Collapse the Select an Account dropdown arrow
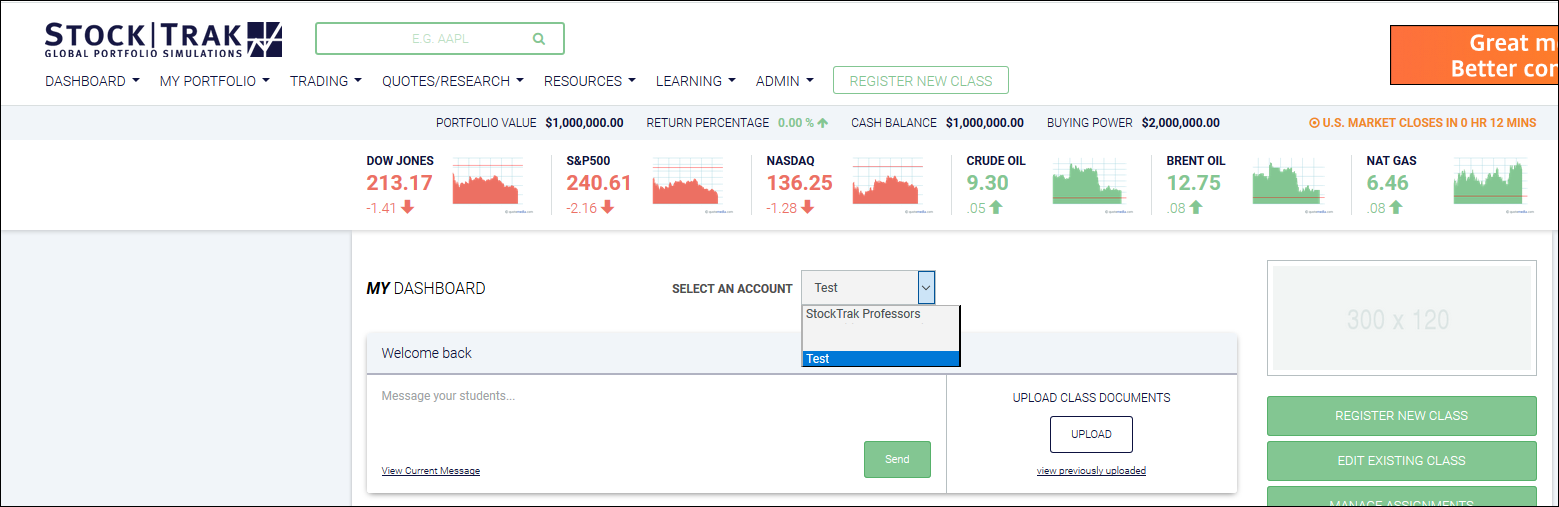Image resolution: width=1559 pixels, height=507 pixels. (926, 288)
